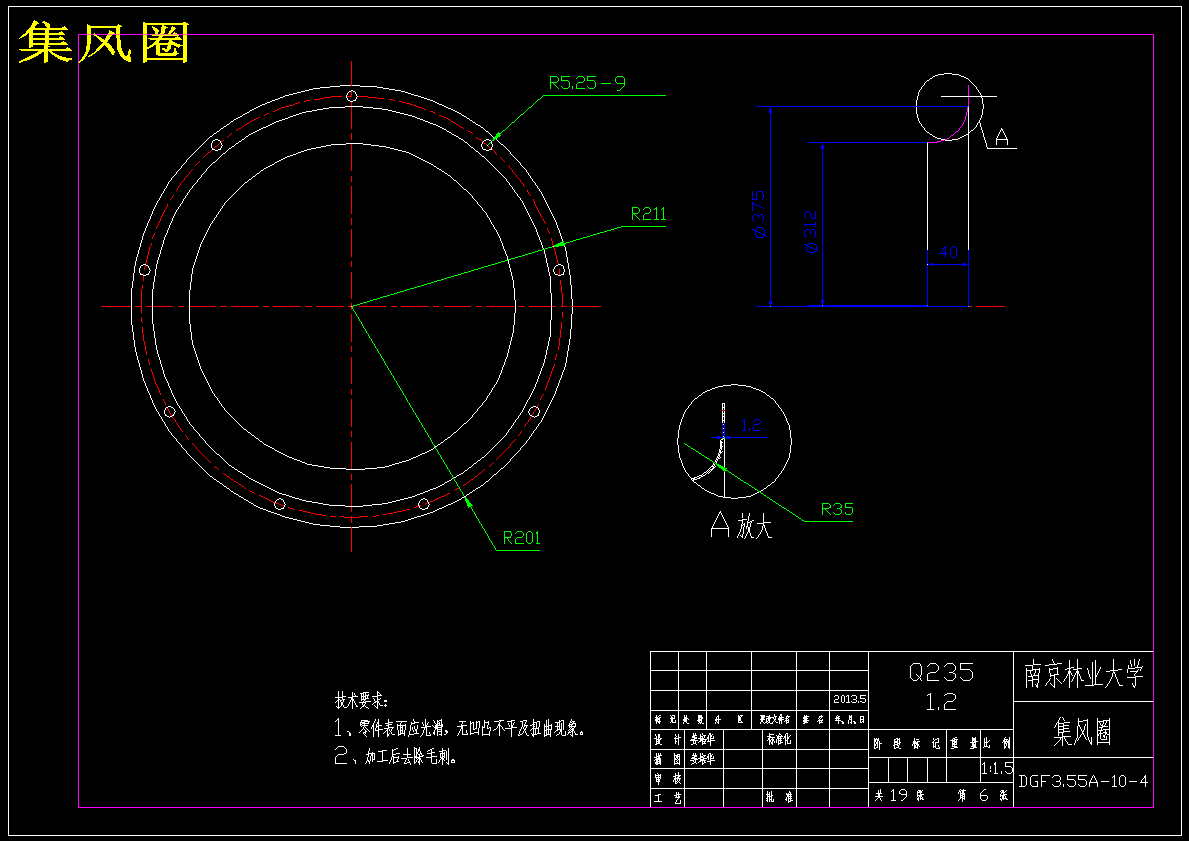
Task: Click the 描图 row label
Action: tap(667, 758)
